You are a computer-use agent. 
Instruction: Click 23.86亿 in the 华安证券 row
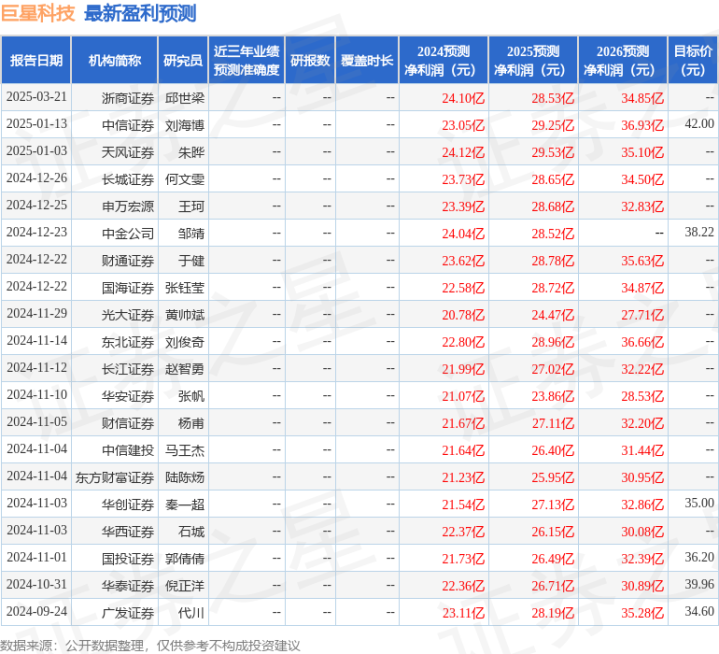point(553,396)
